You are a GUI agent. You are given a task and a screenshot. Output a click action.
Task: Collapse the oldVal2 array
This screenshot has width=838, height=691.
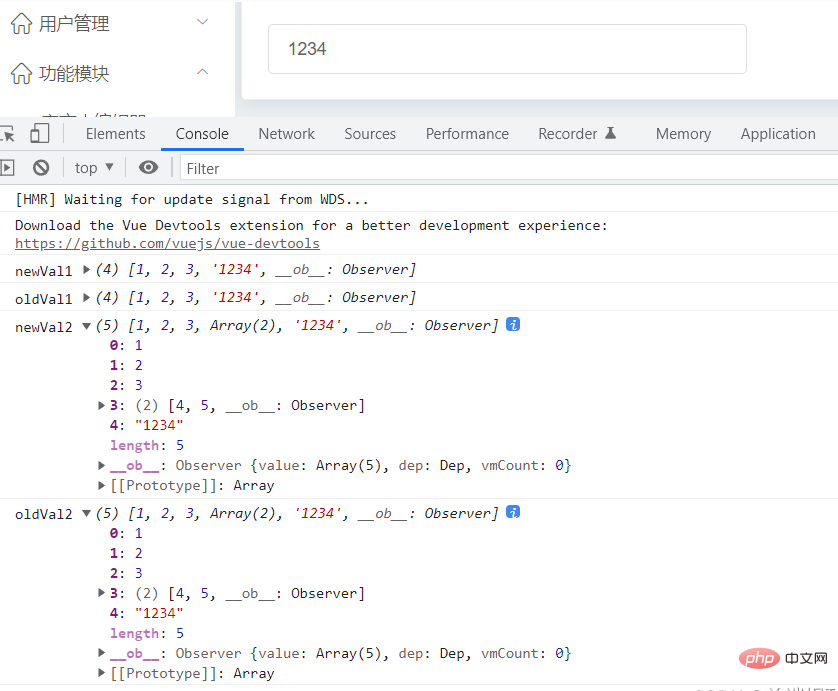pos(86,514)
